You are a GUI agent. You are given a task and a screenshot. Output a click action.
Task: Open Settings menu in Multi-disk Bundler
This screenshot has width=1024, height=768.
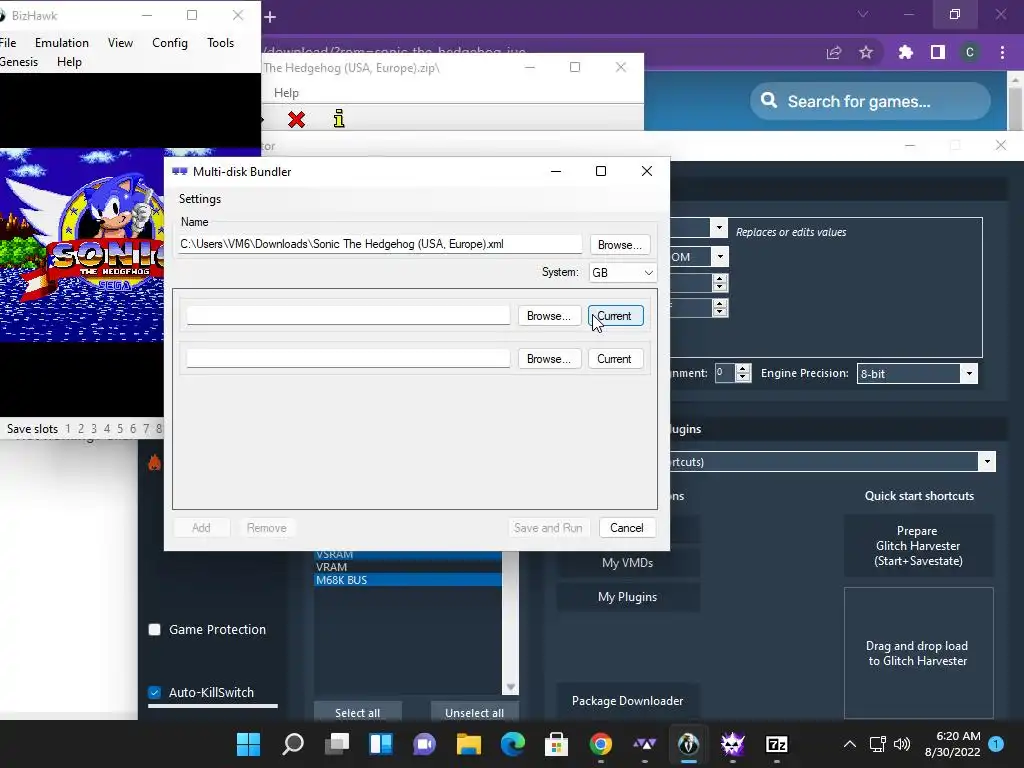200,199
